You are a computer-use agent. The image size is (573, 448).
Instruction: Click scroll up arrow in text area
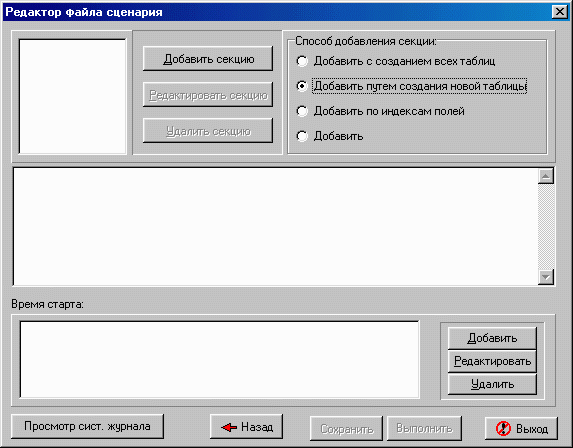coord(546,176)
